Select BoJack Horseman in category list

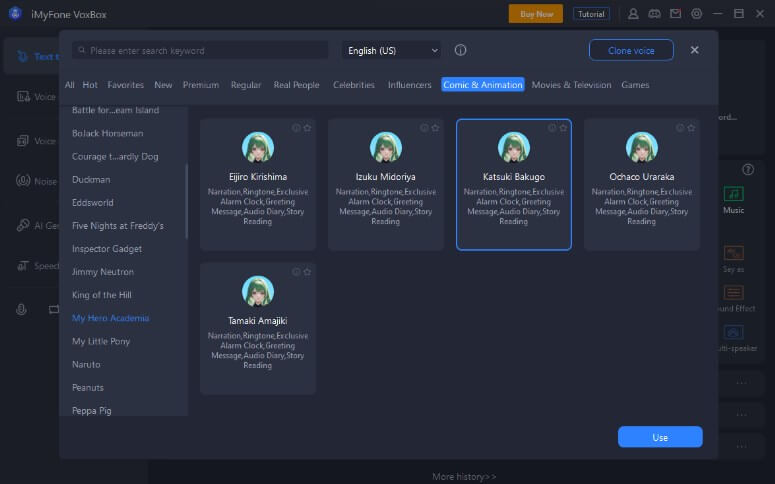107,133
